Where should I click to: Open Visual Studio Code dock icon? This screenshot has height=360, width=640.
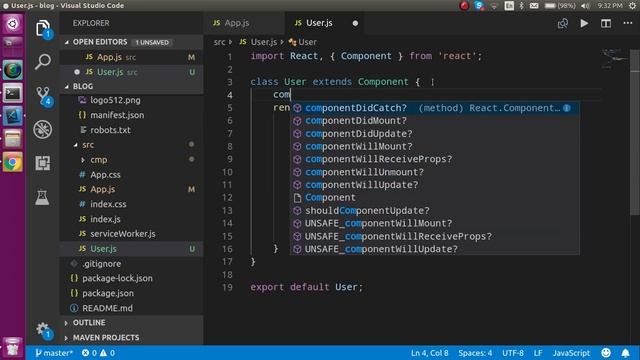[13, 116]
